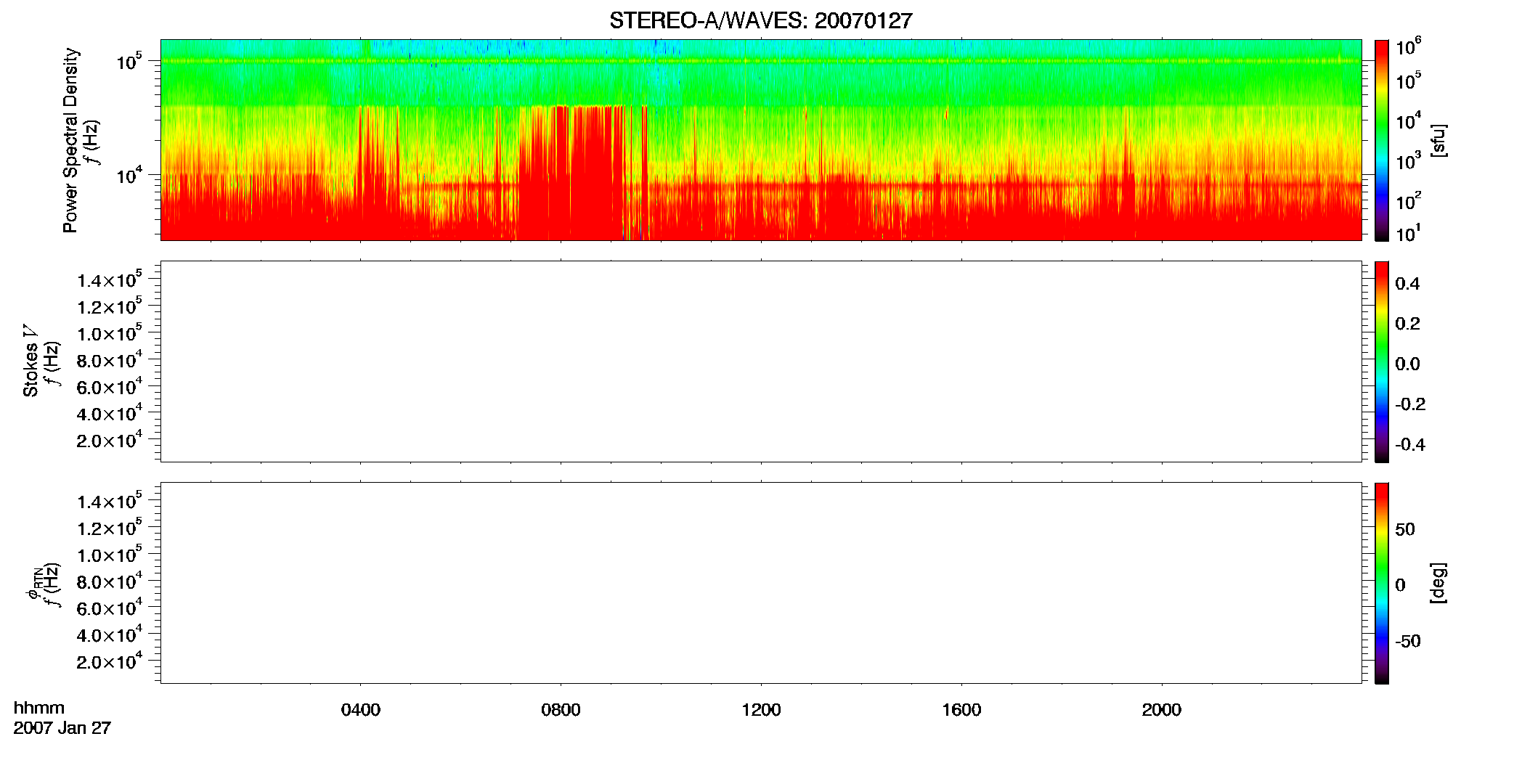Click the Stokes V axis label
The image size is (1522, 784).
pos(31,361)
